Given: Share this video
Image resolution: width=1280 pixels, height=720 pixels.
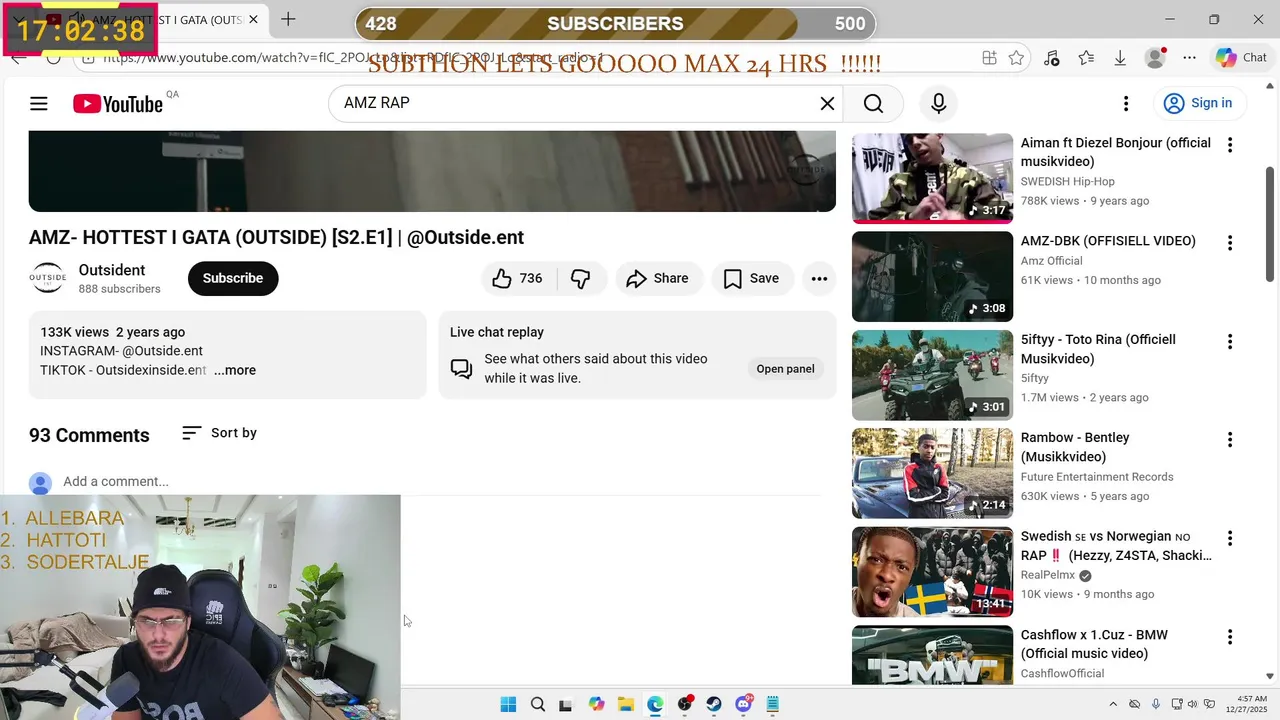Looking at the screenshot, I should (658, 278).
